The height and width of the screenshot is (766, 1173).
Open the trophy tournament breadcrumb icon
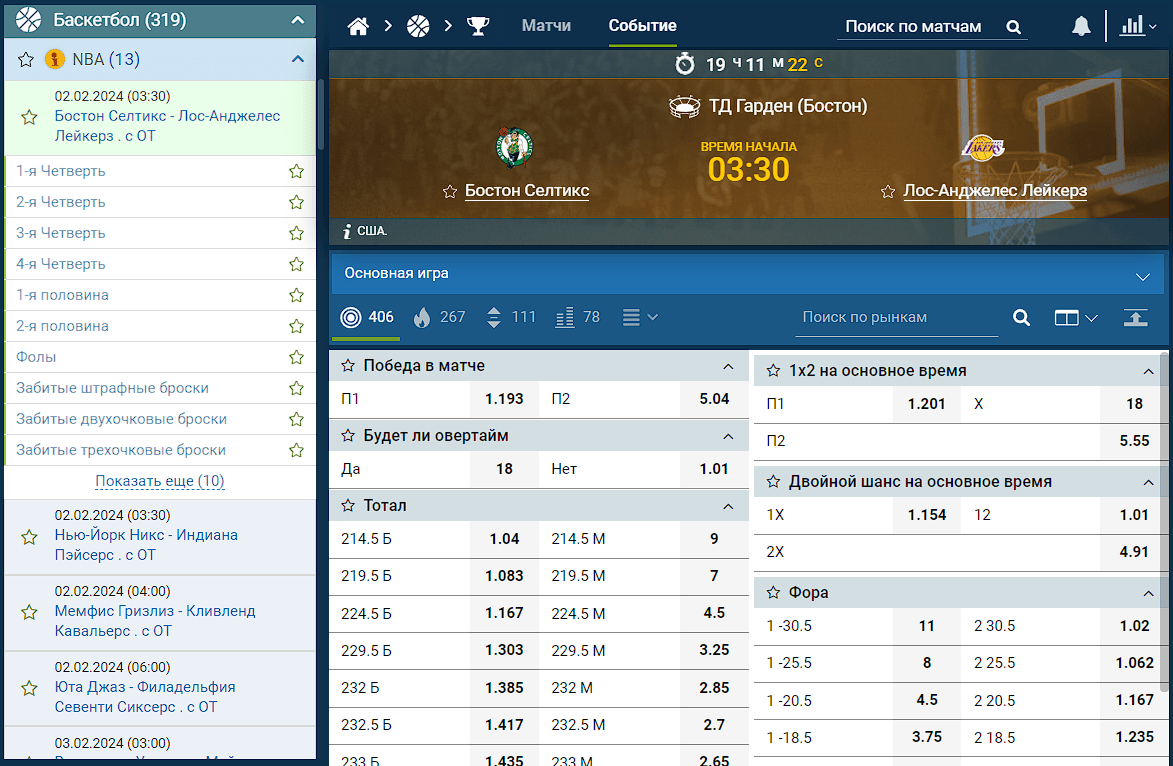tap(478, 26)
